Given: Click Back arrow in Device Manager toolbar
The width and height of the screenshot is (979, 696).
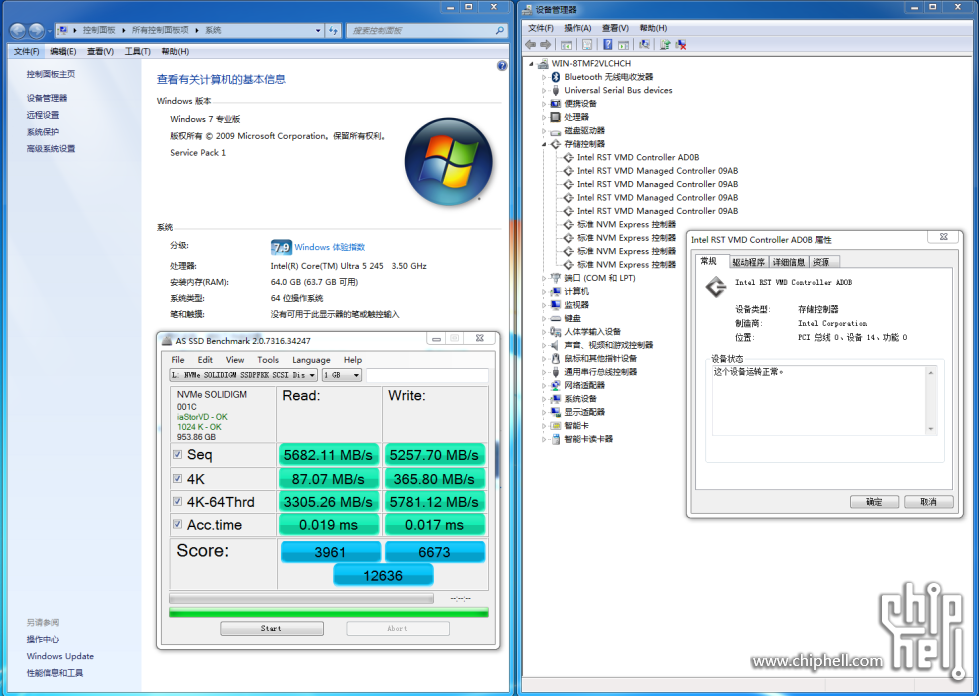Looking at the screenshot, I should (530, 44).
